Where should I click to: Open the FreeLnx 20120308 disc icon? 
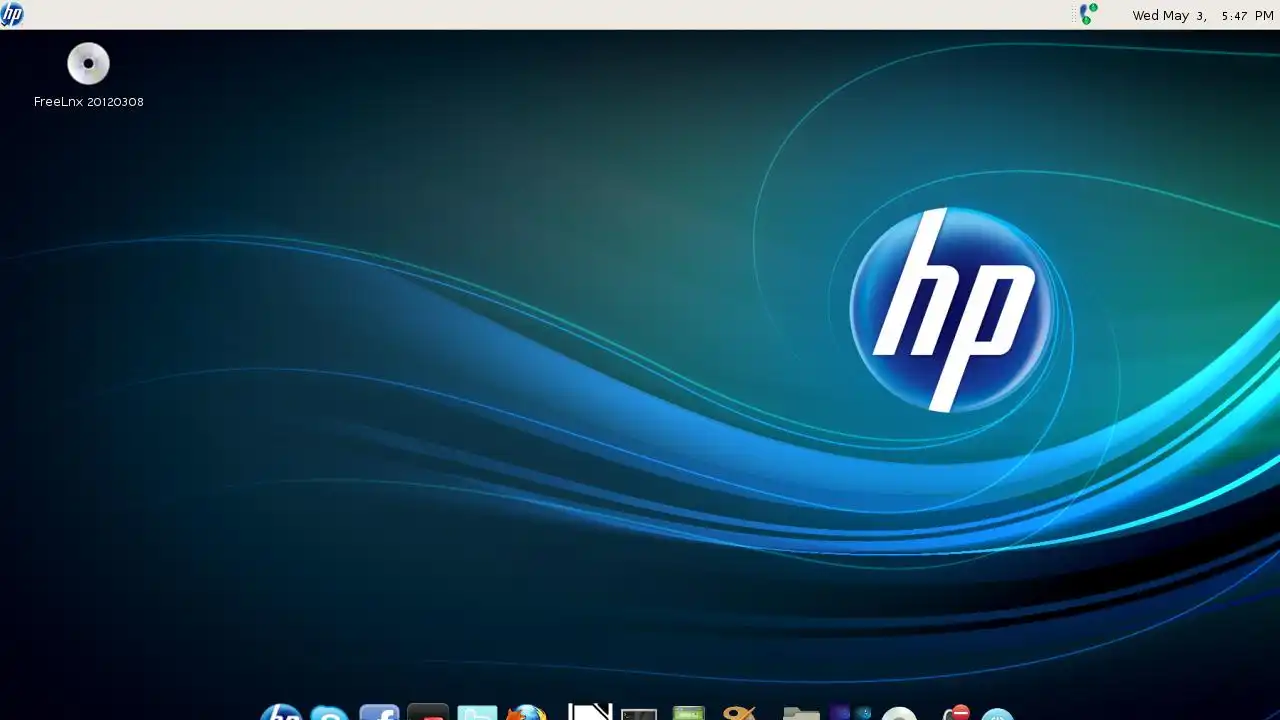click(x=88, y=63)
